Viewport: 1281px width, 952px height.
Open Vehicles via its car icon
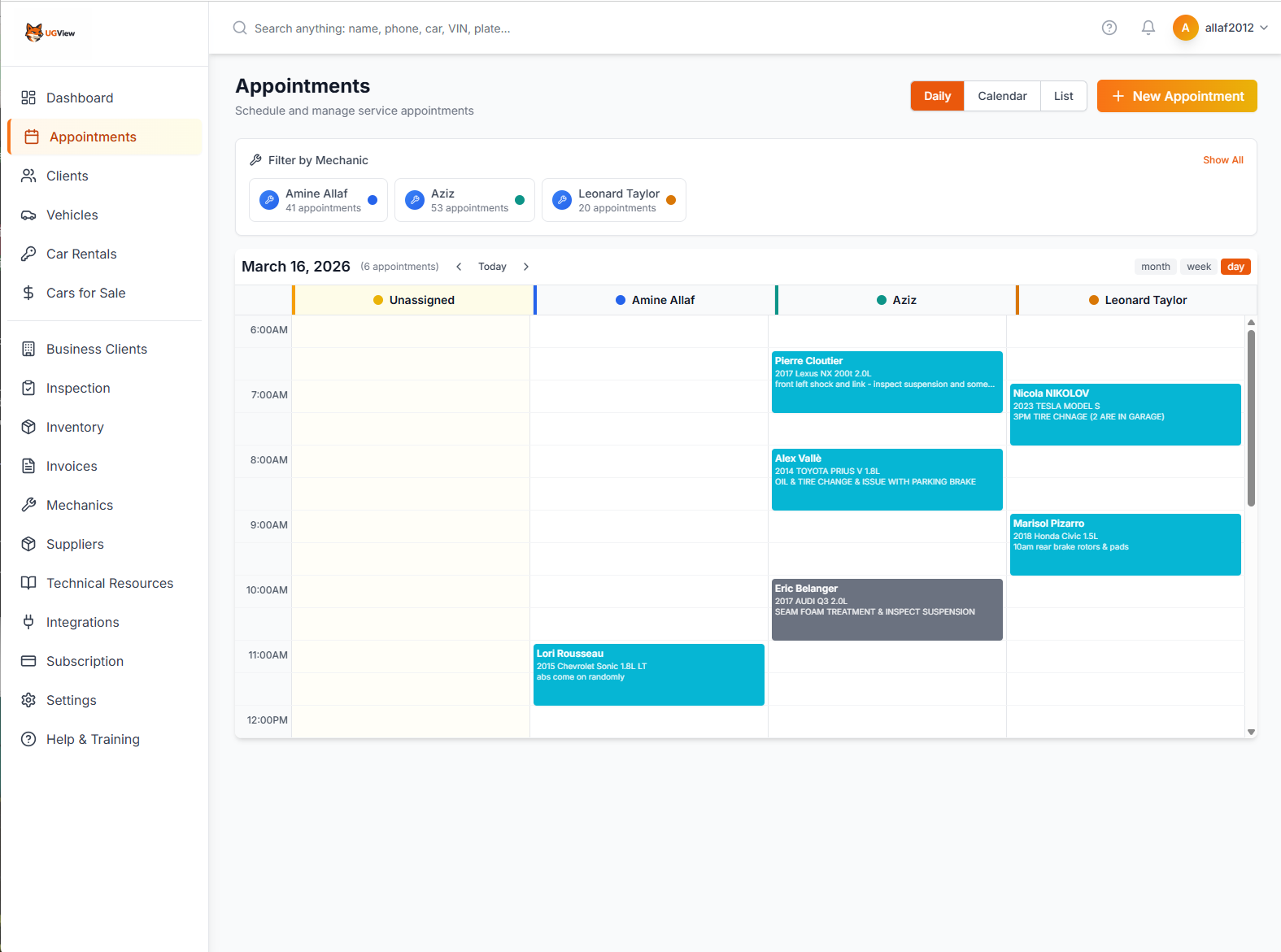point(28,215)
